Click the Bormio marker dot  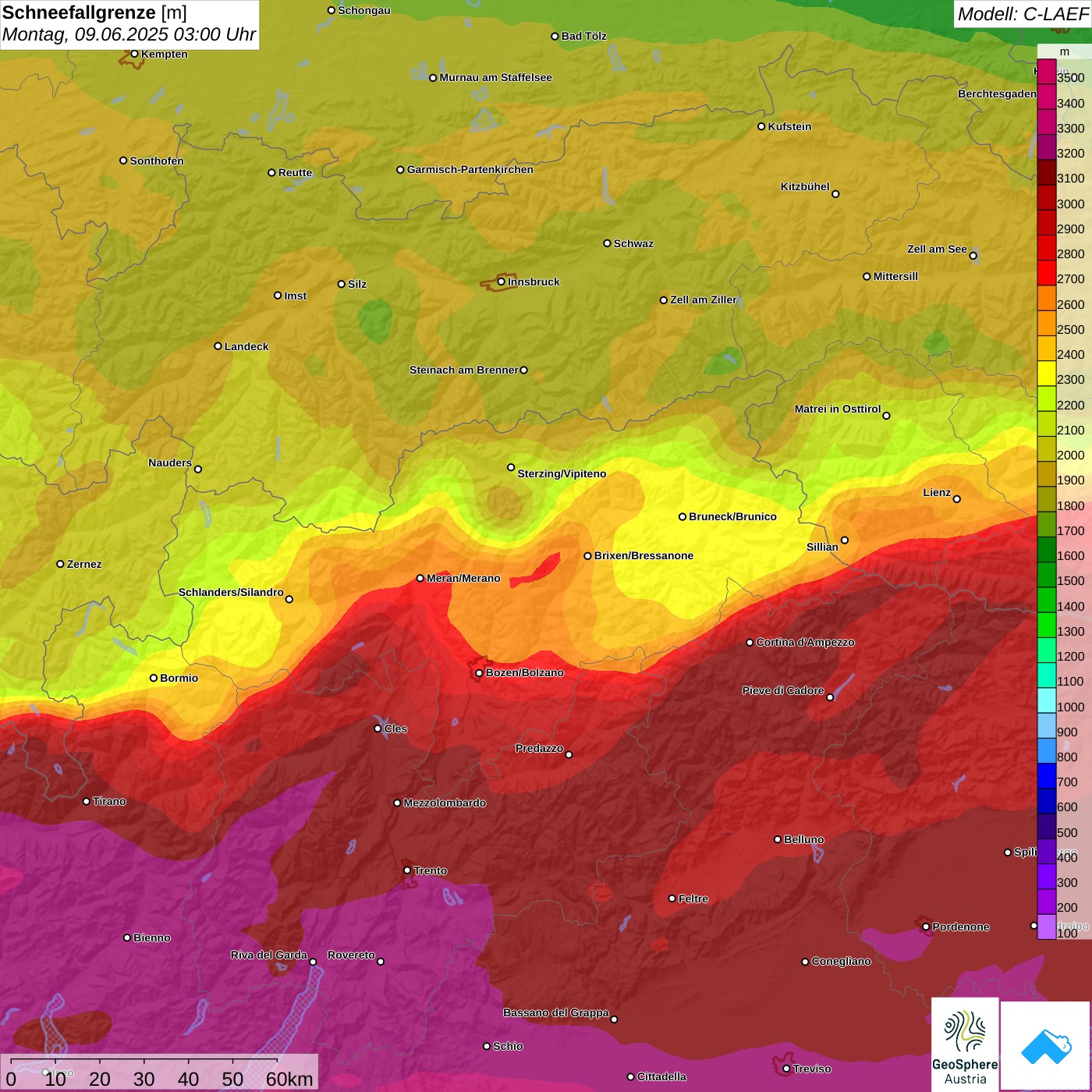(154, 678)
